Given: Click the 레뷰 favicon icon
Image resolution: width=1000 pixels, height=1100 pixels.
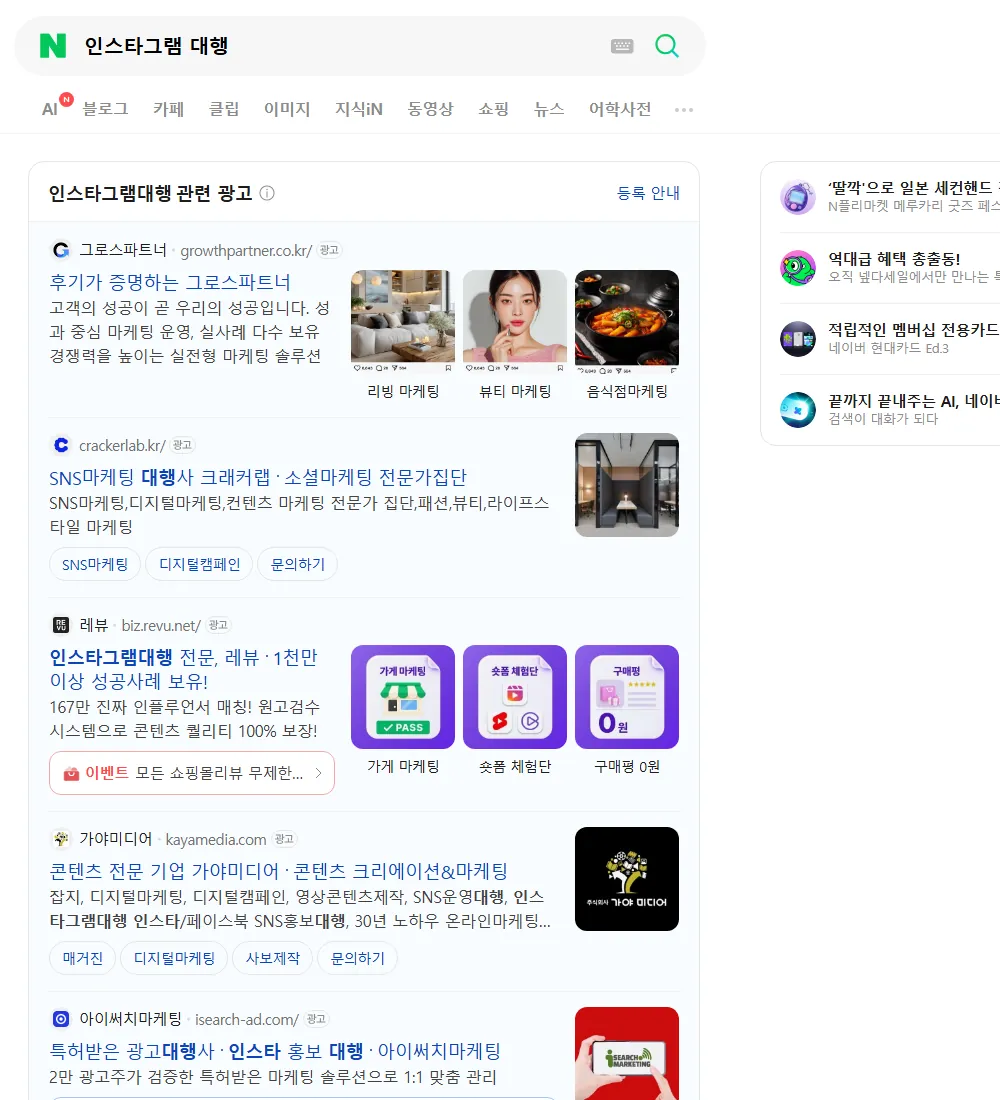Looking at the screenshot, I should point(61,624).
